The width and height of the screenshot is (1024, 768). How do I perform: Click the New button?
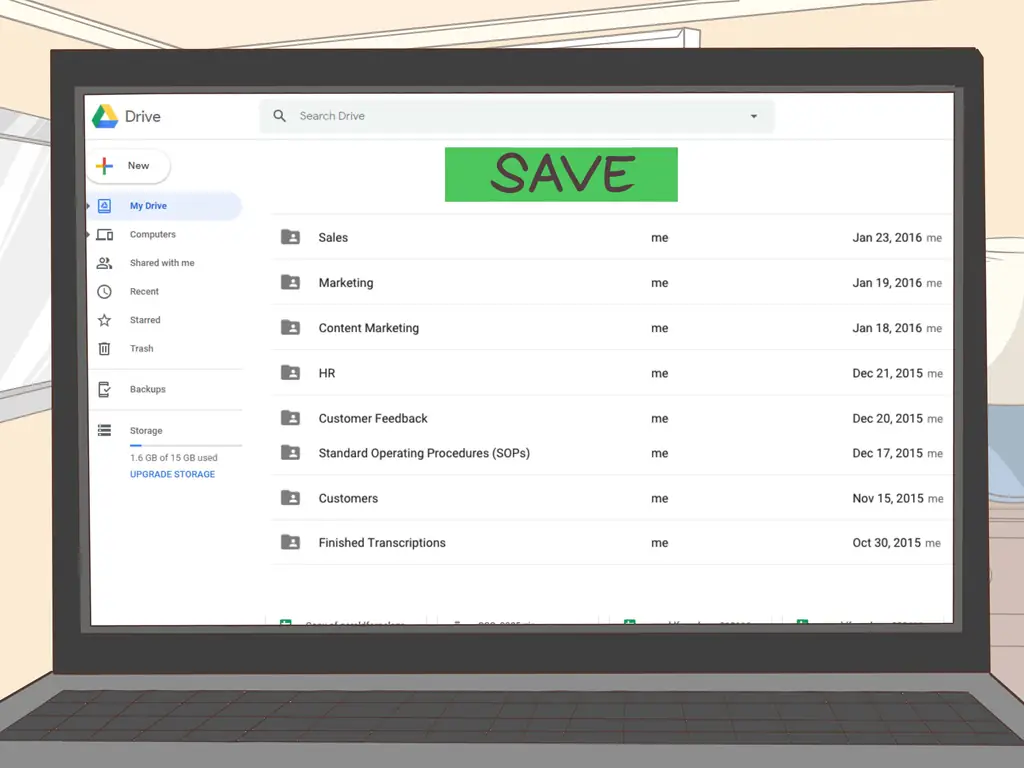pyautogui.click(x=127, y=166)
